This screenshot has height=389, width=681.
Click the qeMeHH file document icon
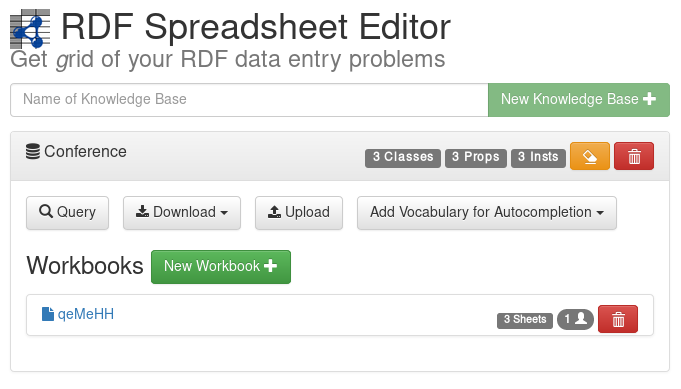(x=48, y=314)
